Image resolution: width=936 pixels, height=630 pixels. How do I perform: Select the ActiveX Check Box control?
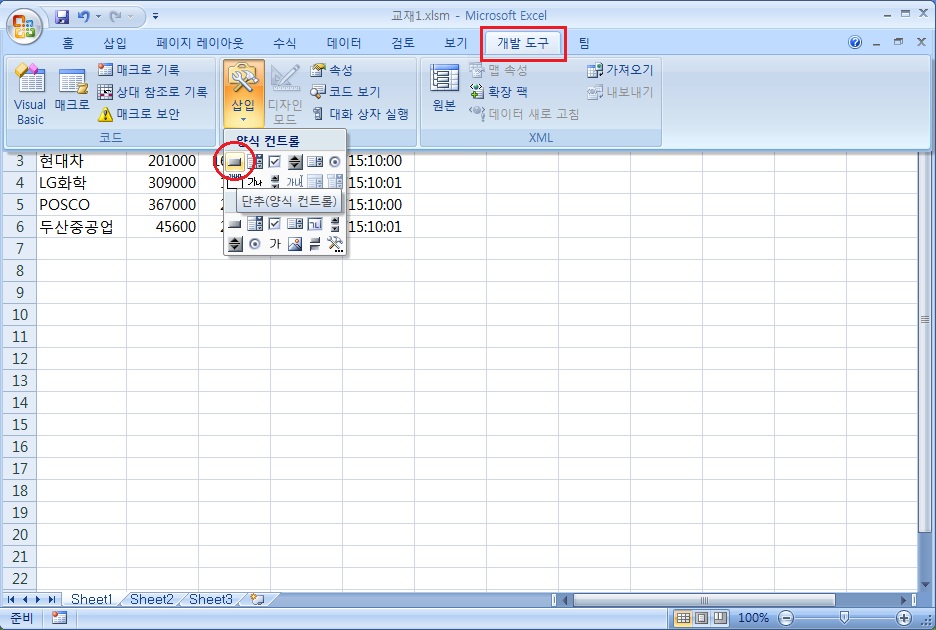[275, 224]
